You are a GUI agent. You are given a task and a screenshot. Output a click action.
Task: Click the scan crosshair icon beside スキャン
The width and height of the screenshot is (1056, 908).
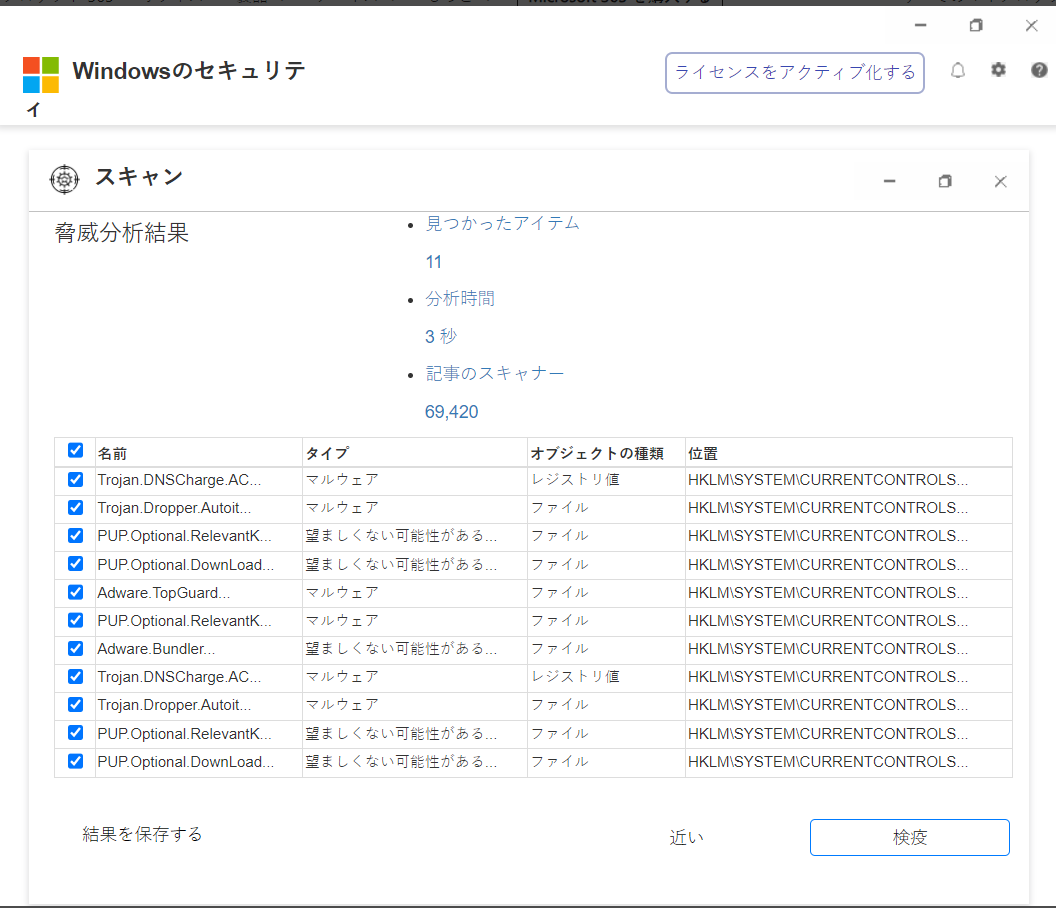tap(64, 179)
